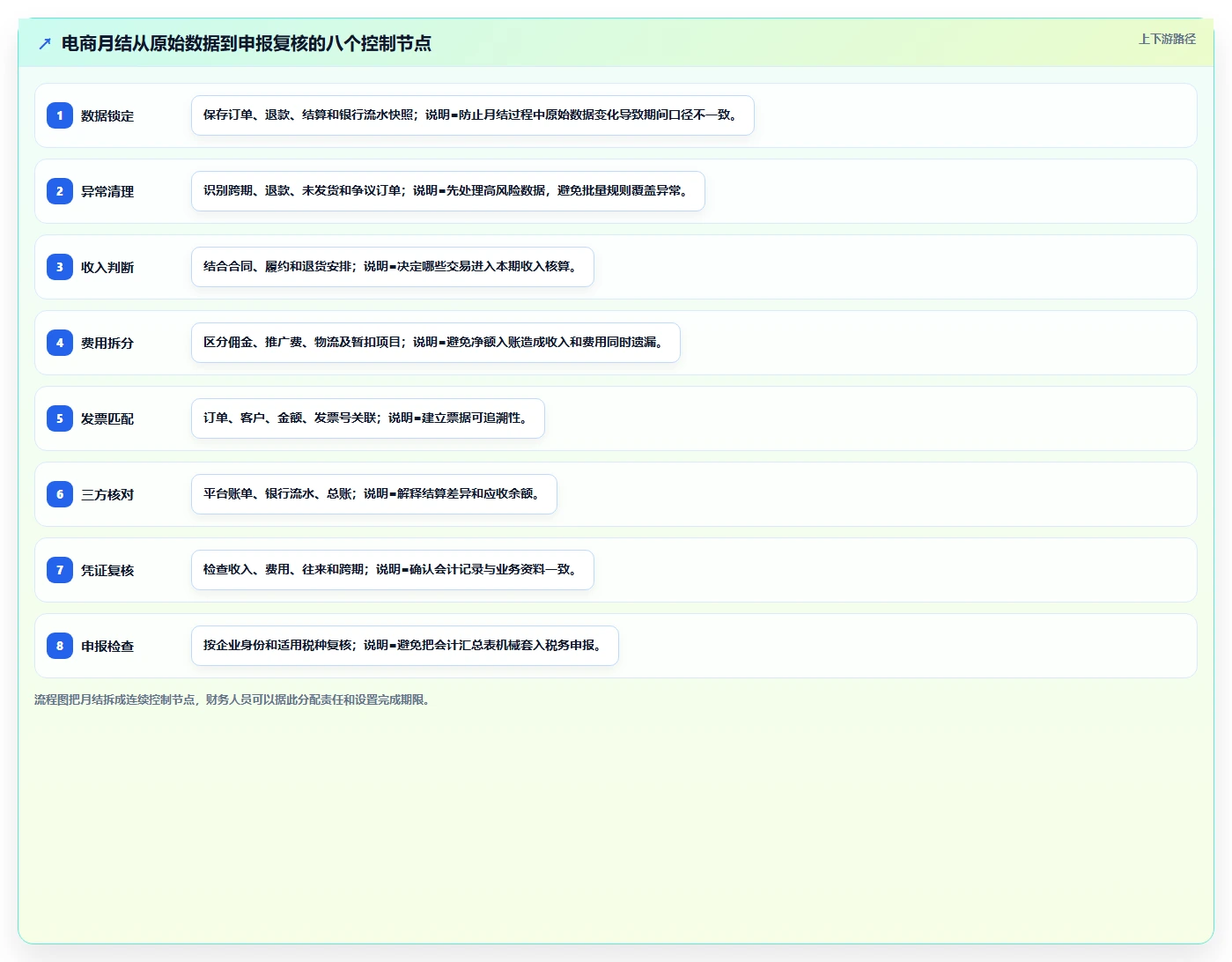1232x962 pixels.
Task: Select the 三方核对 step label
Action: pos(107,494)
